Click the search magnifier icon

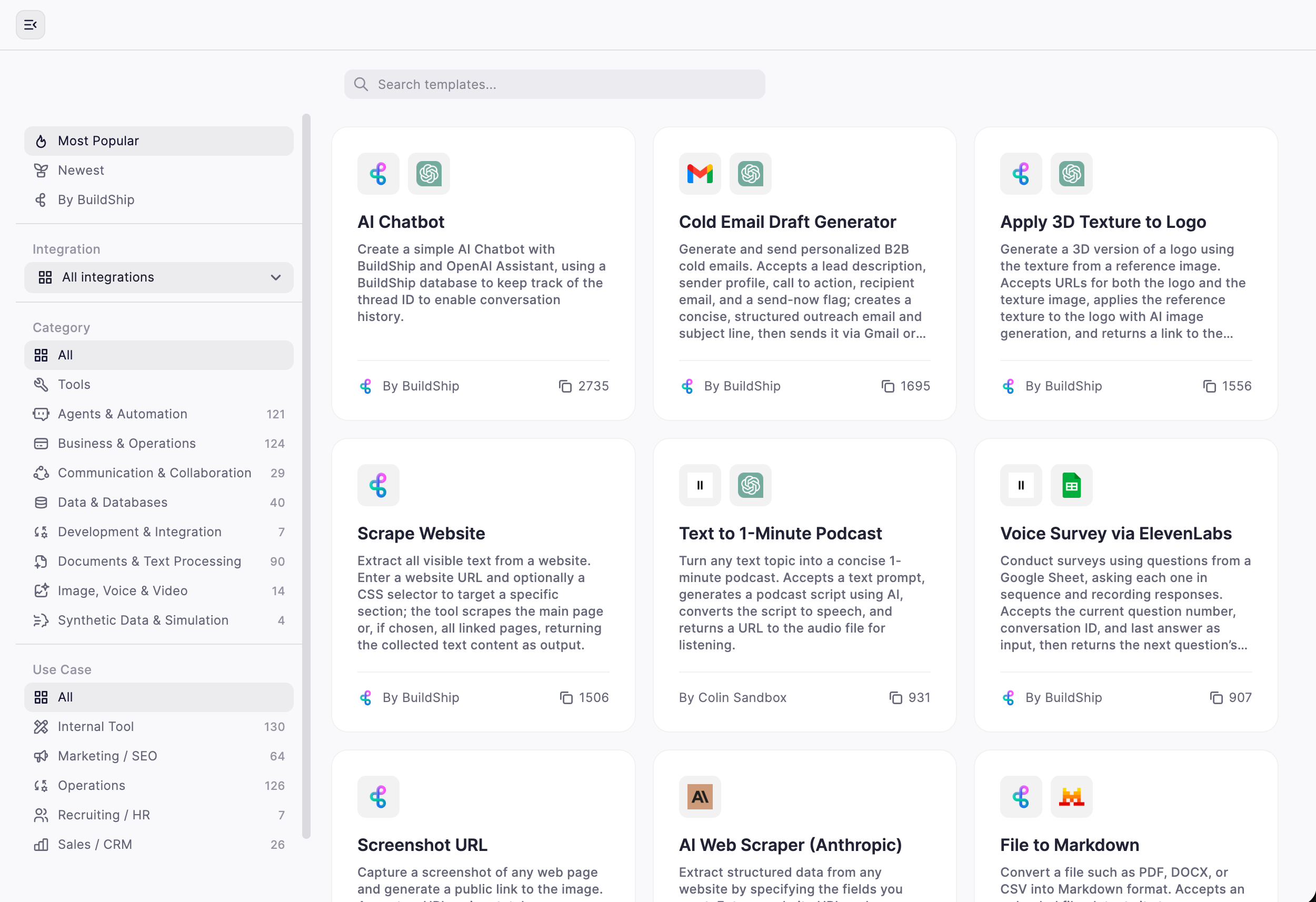[x=361, y=84]
